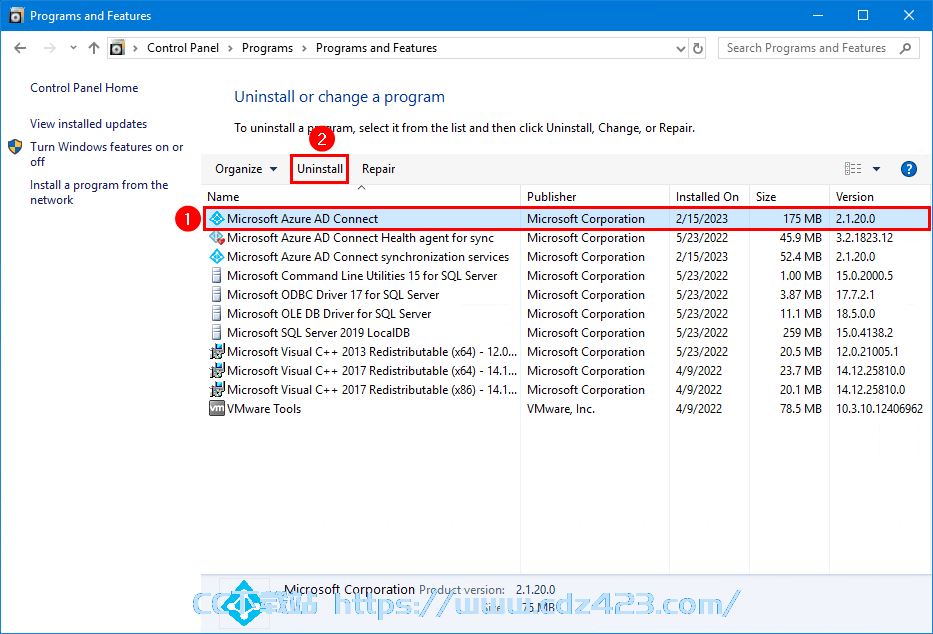Click the Visual C++ 2013 Redistributable icon
Viewport: 933px width, 634px height.
(x=217, y=351)
